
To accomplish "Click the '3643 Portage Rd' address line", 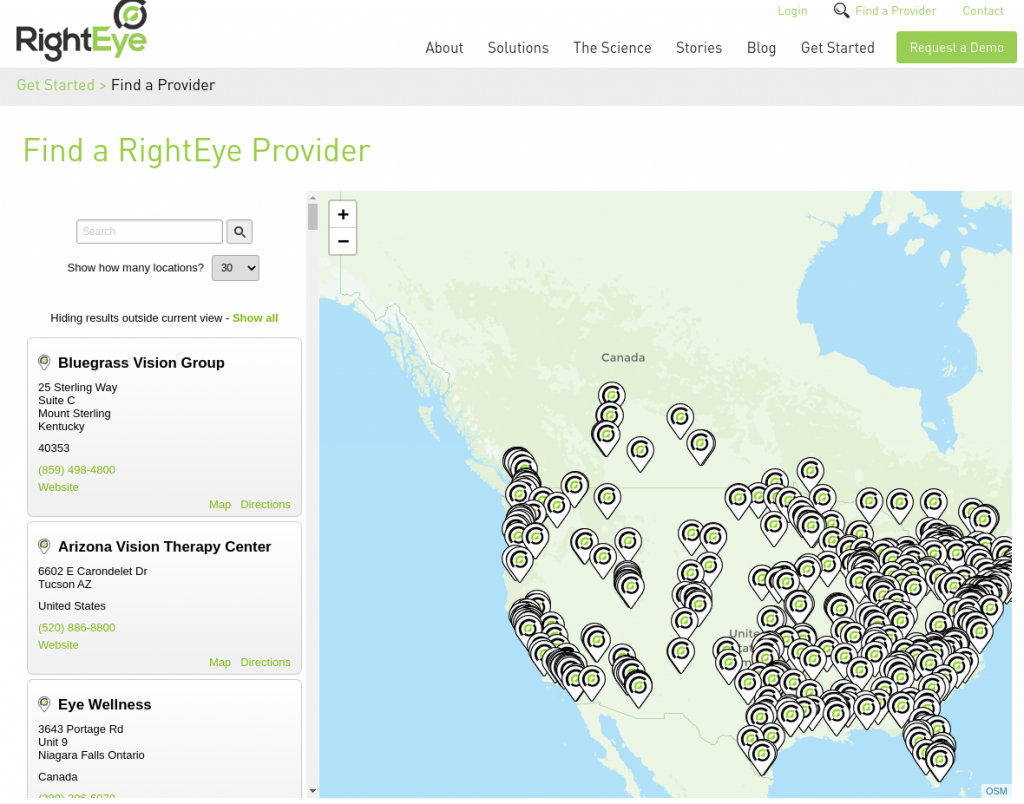I will click(x=80, y=730).
